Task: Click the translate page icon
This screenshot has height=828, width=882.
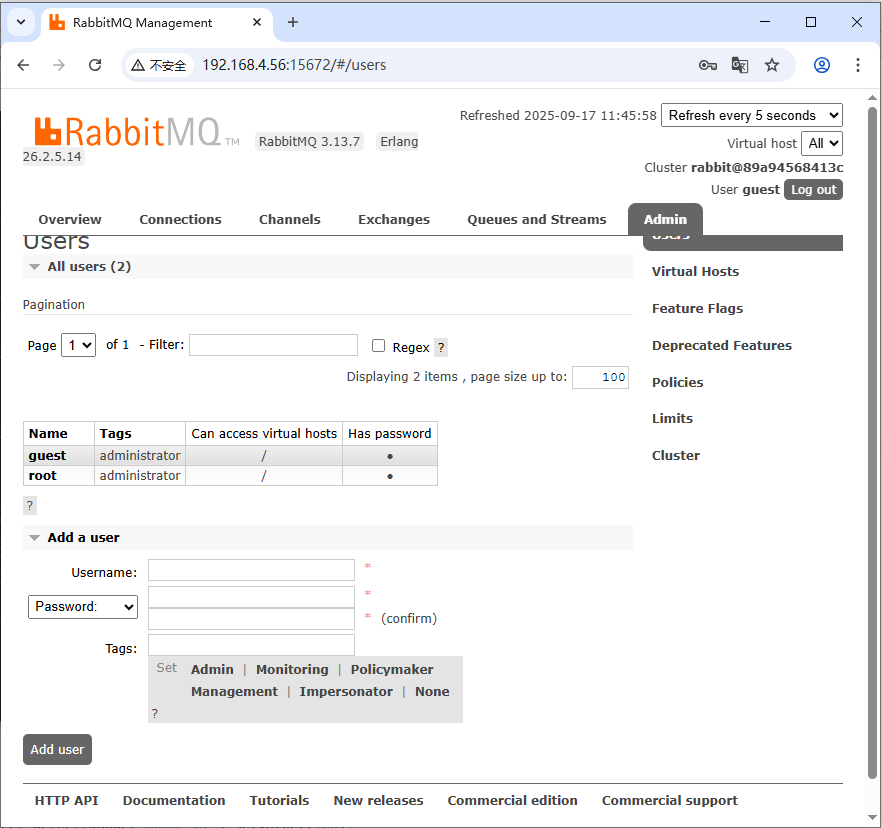Action: pos(740,65)
